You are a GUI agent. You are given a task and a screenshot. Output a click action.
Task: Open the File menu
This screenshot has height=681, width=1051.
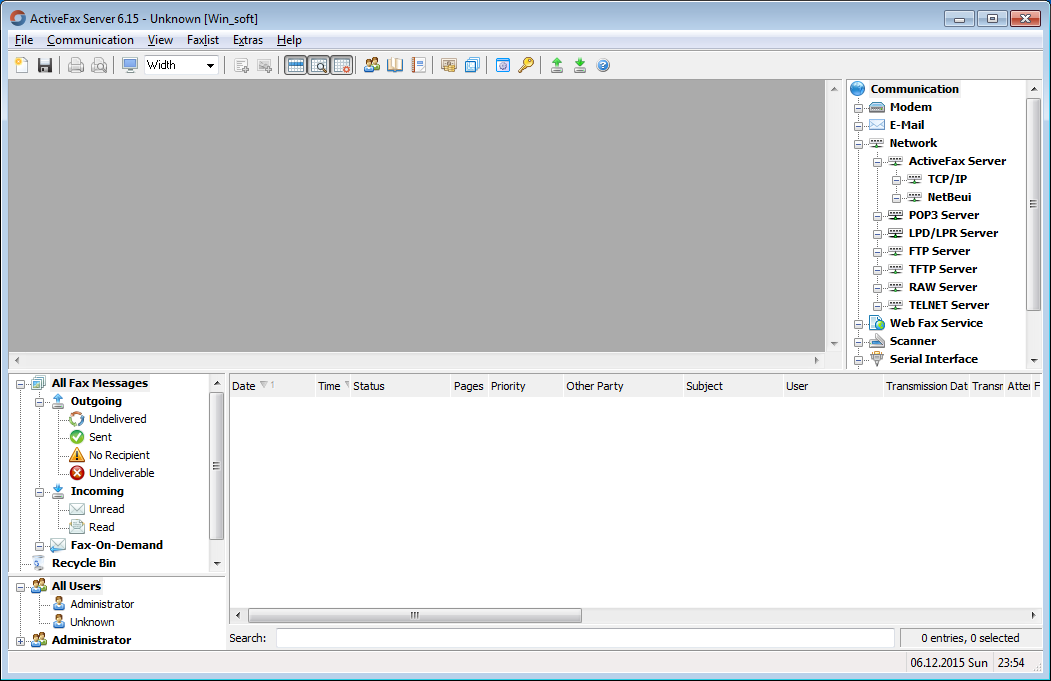23,40
